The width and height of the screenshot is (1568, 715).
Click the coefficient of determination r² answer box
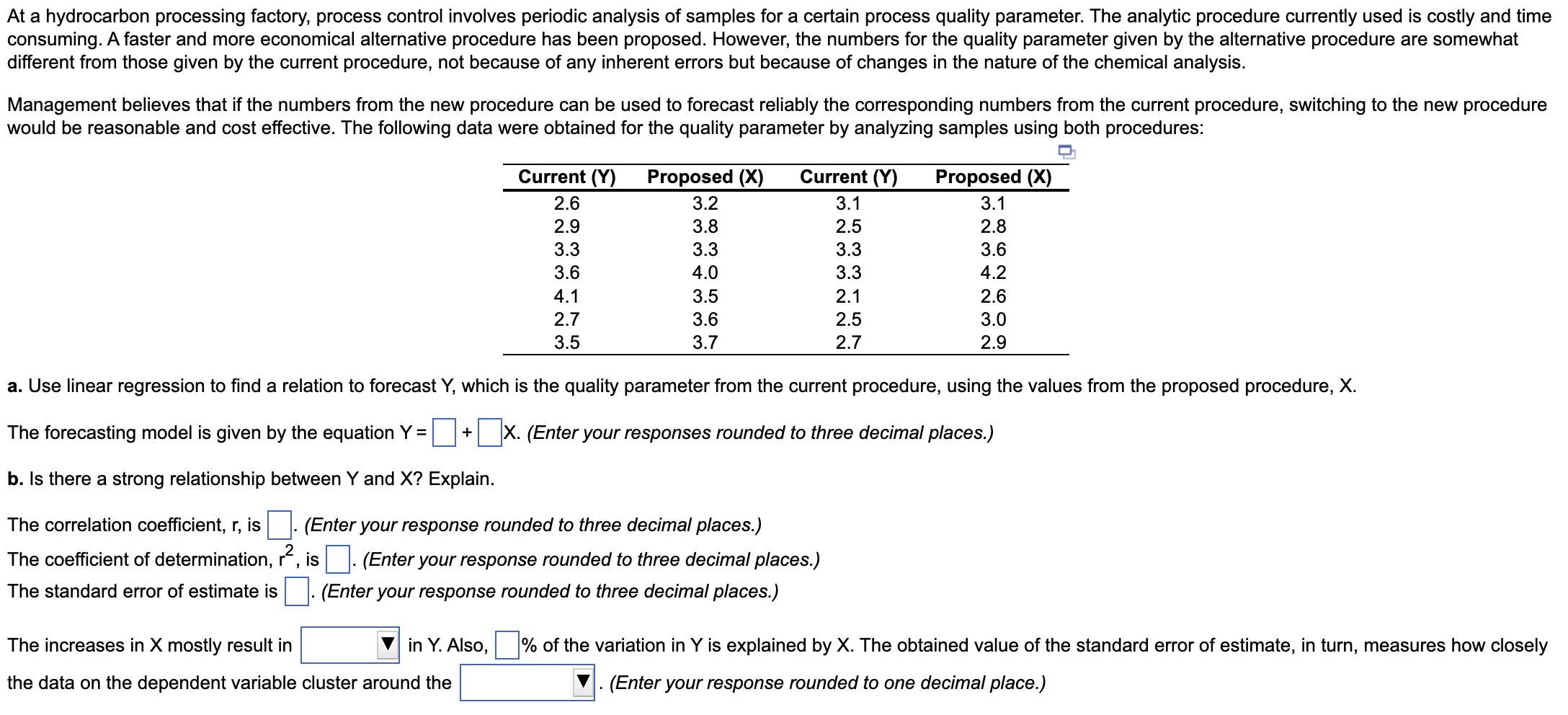[x=337, y=559]
